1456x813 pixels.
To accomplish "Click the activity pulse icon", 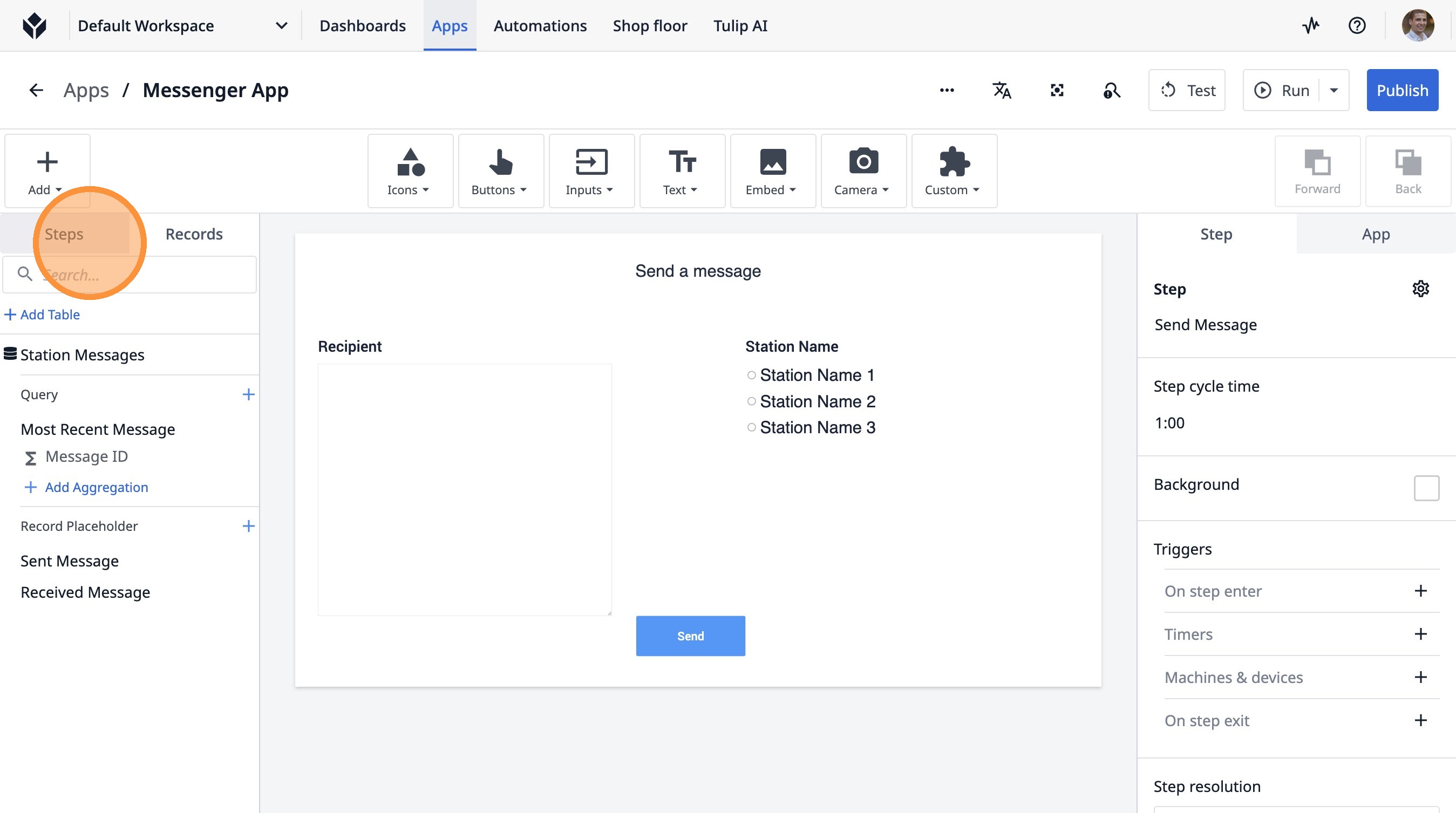I will click(x=1311, y=25).
